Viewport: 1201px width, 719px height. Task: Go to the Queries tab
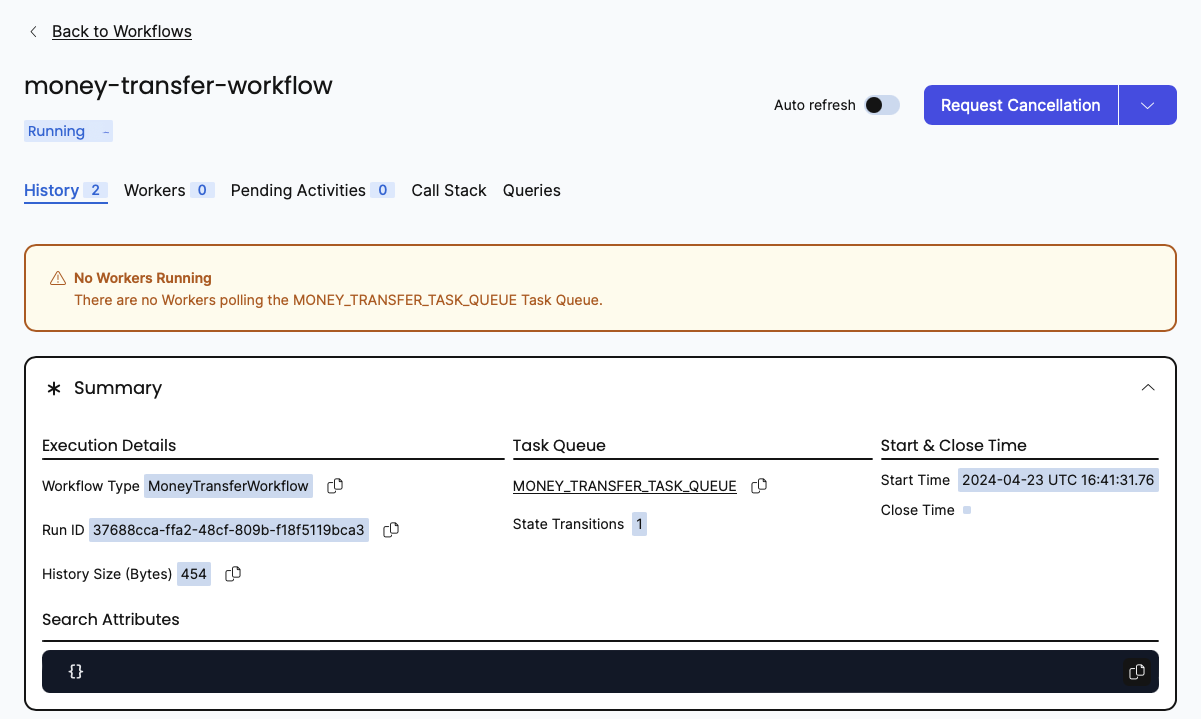point(531,190)
